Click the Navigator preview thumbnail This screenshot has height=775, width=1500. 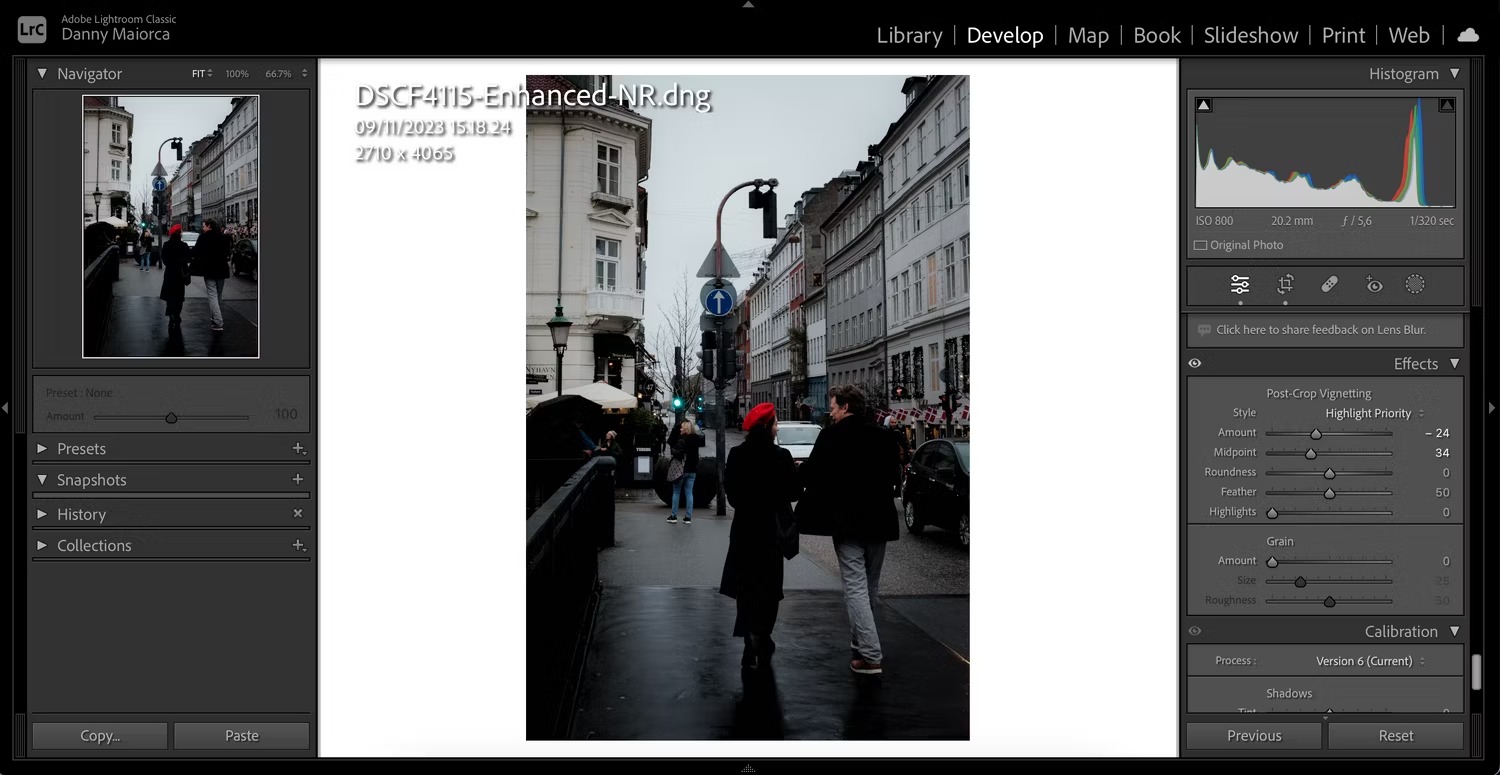171,227
